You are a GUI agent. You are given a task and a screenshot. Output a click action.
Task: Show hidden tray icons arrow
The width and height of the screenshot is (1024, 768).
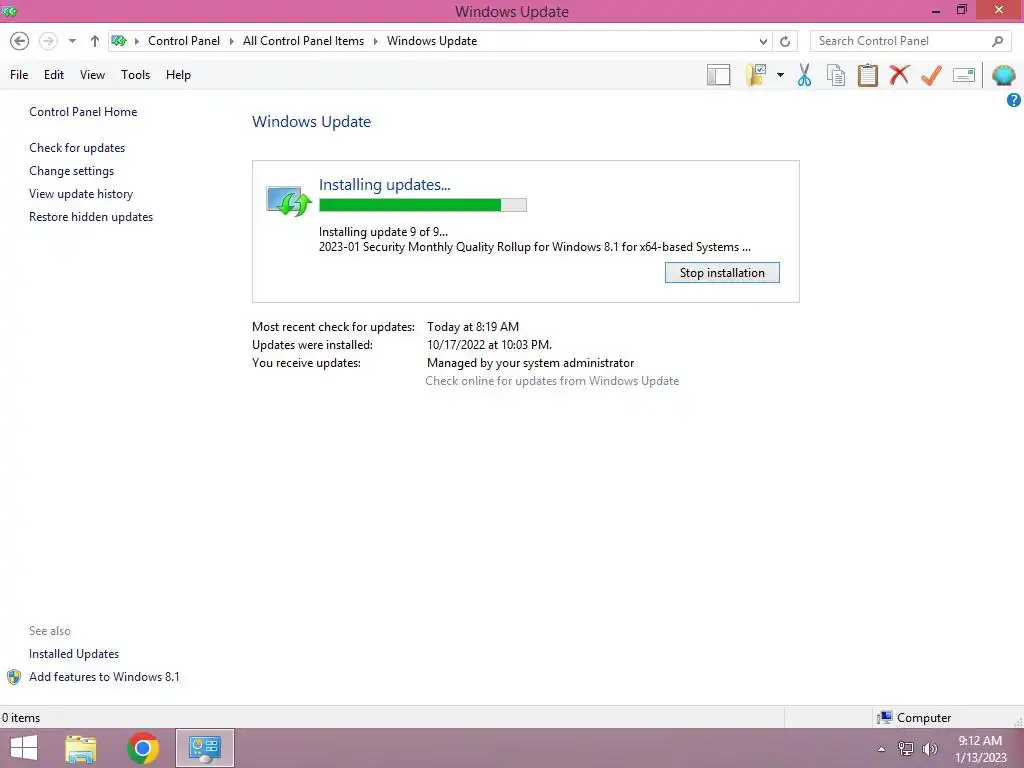pyautogui.click(x=882, y=749)
